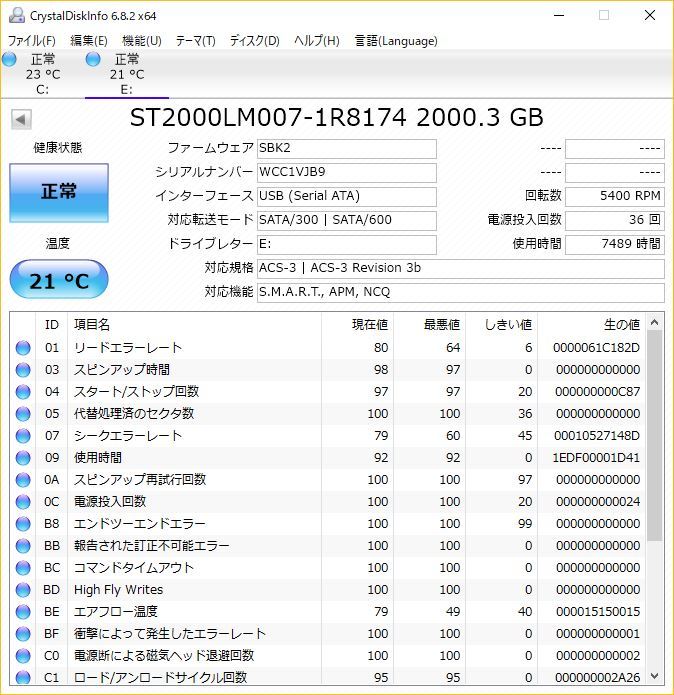
Task: Click the 健康状態 label
Action: (58, 148)
